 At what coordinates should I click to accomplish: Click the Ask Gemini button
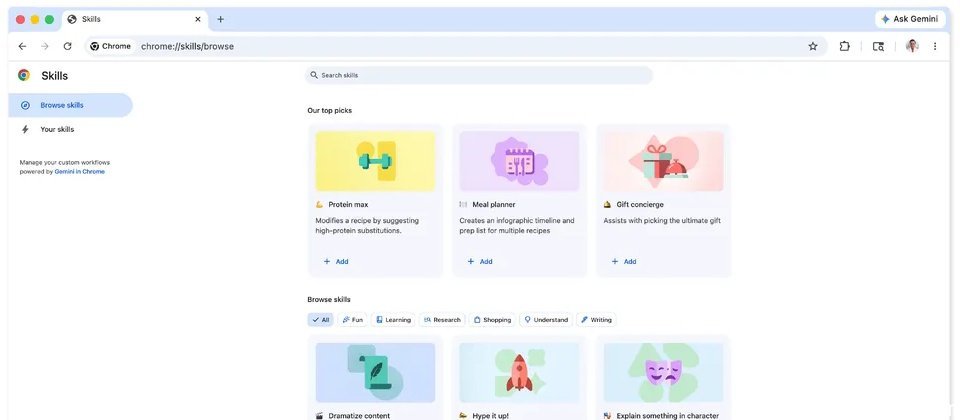click(909, 19)
